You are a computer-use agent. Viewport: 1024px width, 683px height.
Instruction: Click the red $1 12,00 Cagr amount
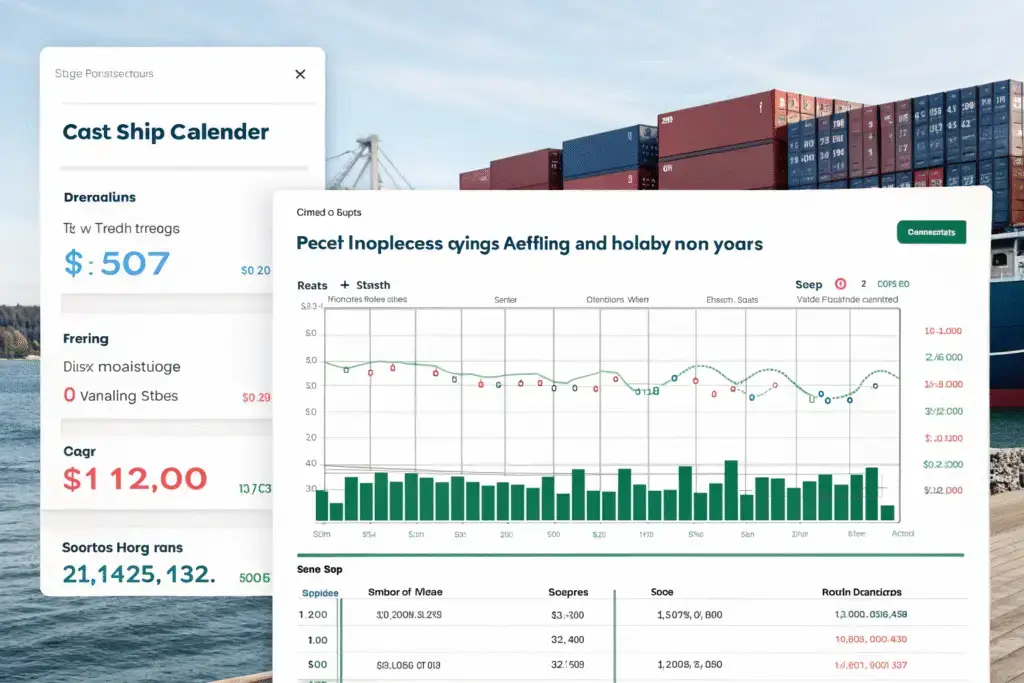[x=134, y=478]
